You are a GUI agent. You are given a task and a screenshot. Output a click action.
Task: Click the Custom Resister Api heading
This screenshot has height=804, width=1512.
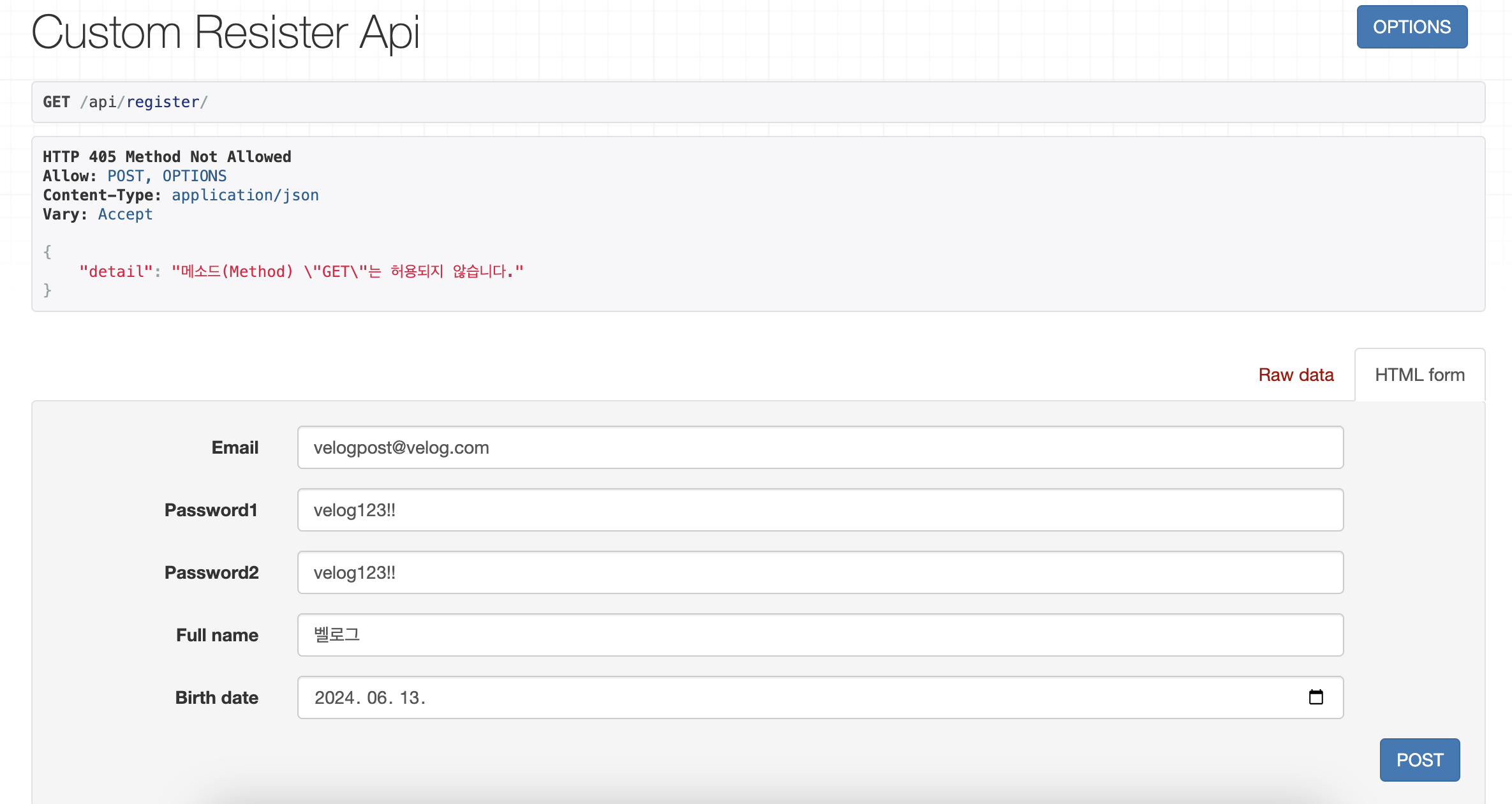[225, 32]
